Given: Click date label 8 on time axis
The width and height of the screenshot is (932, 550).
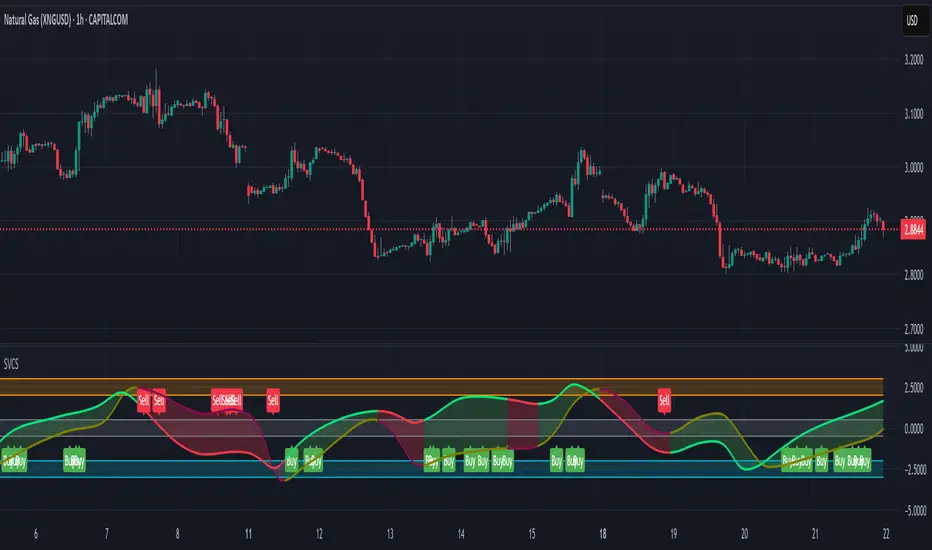Looking at the screenshot, I should [x=177, y=534].
